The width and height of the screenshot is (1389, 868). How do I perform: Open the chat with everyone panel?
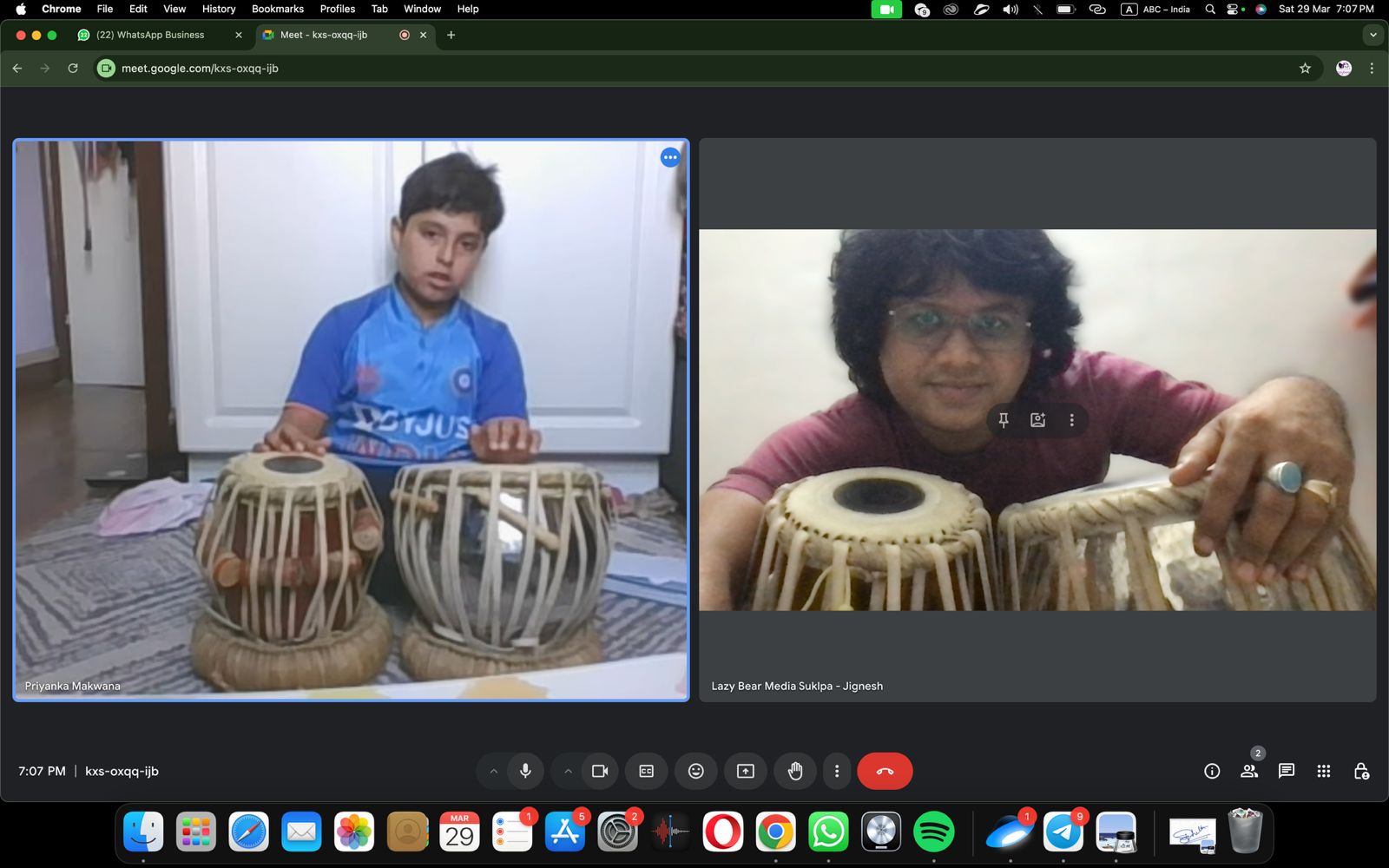click(x=1287, y=771)
